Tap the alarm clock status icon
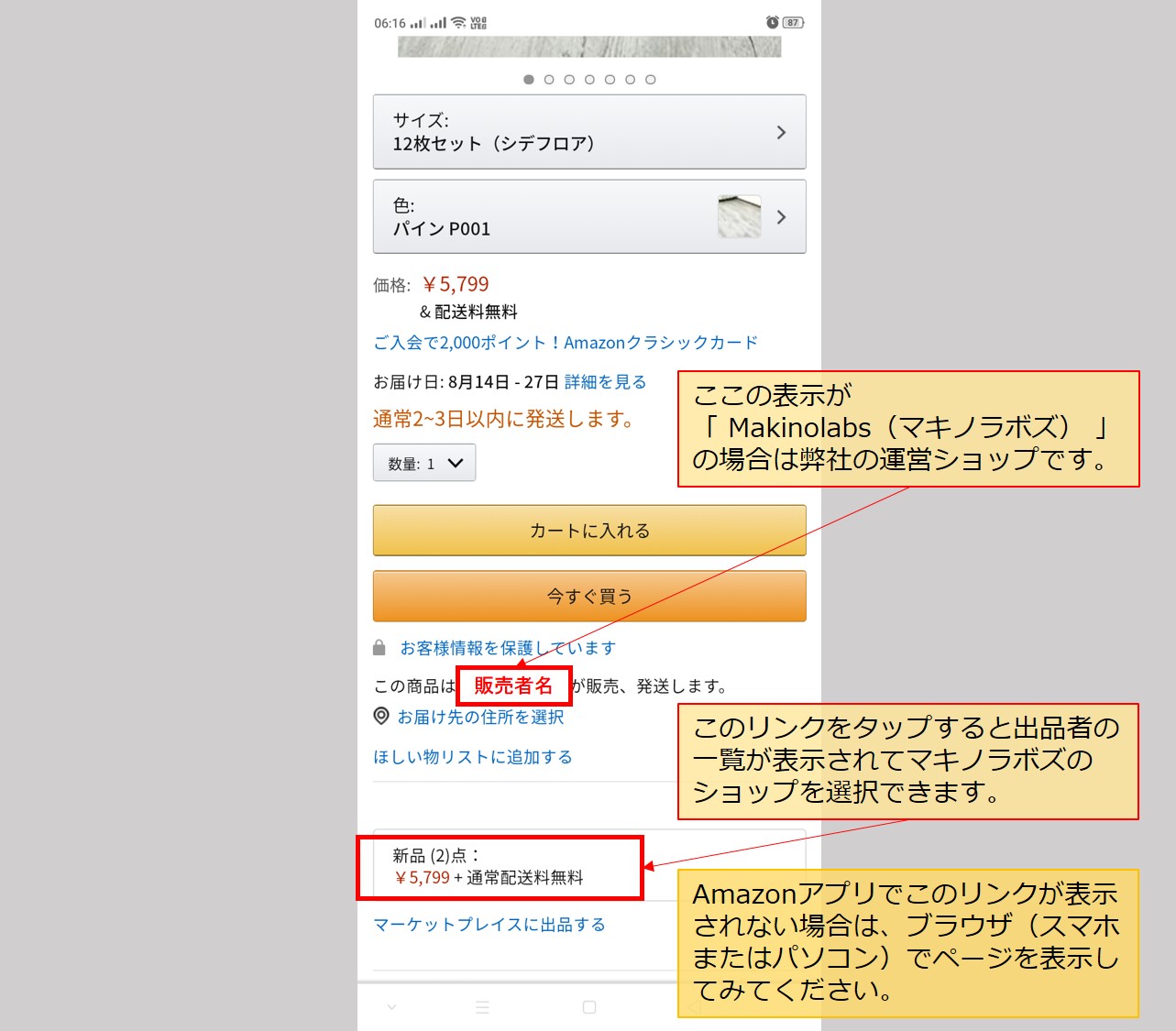This screenshot has height=1031, width=1176. point(772,22)
